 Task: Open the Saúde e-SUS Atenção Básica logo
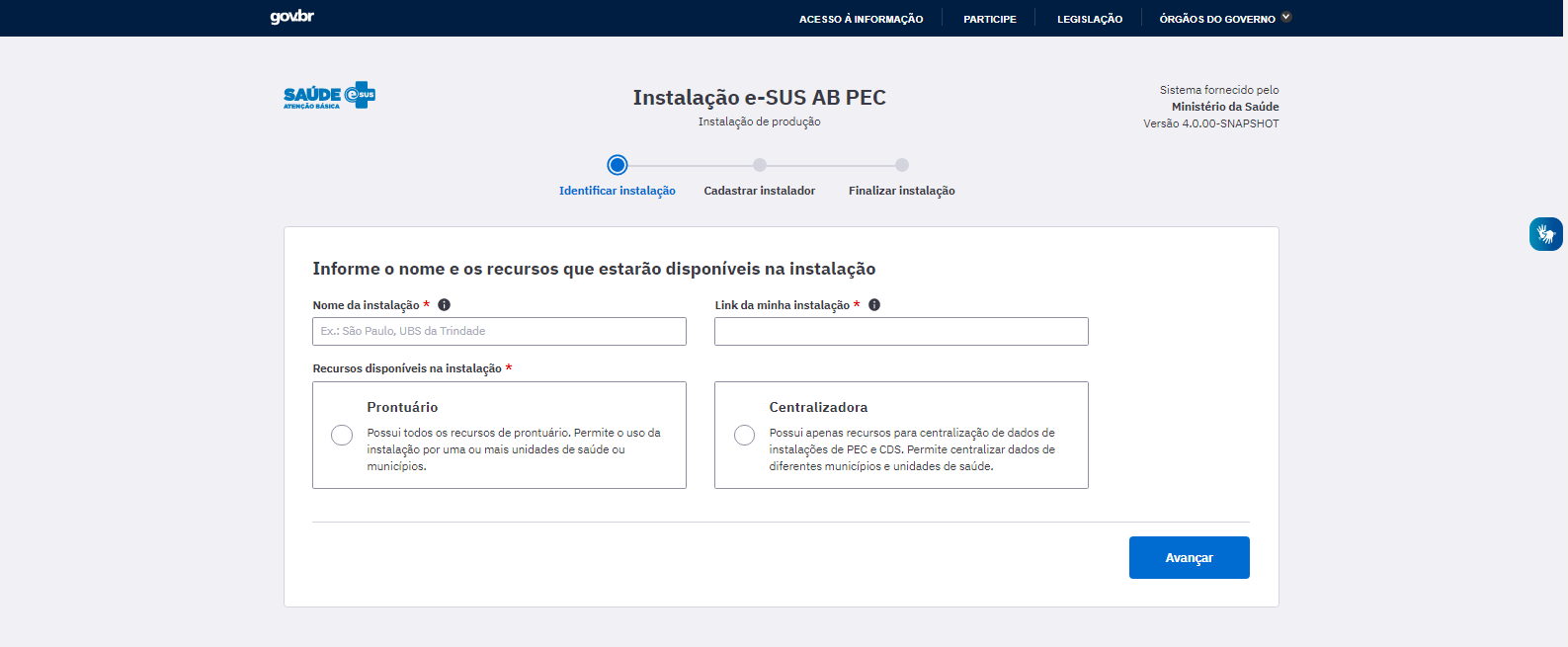[329, 95]
